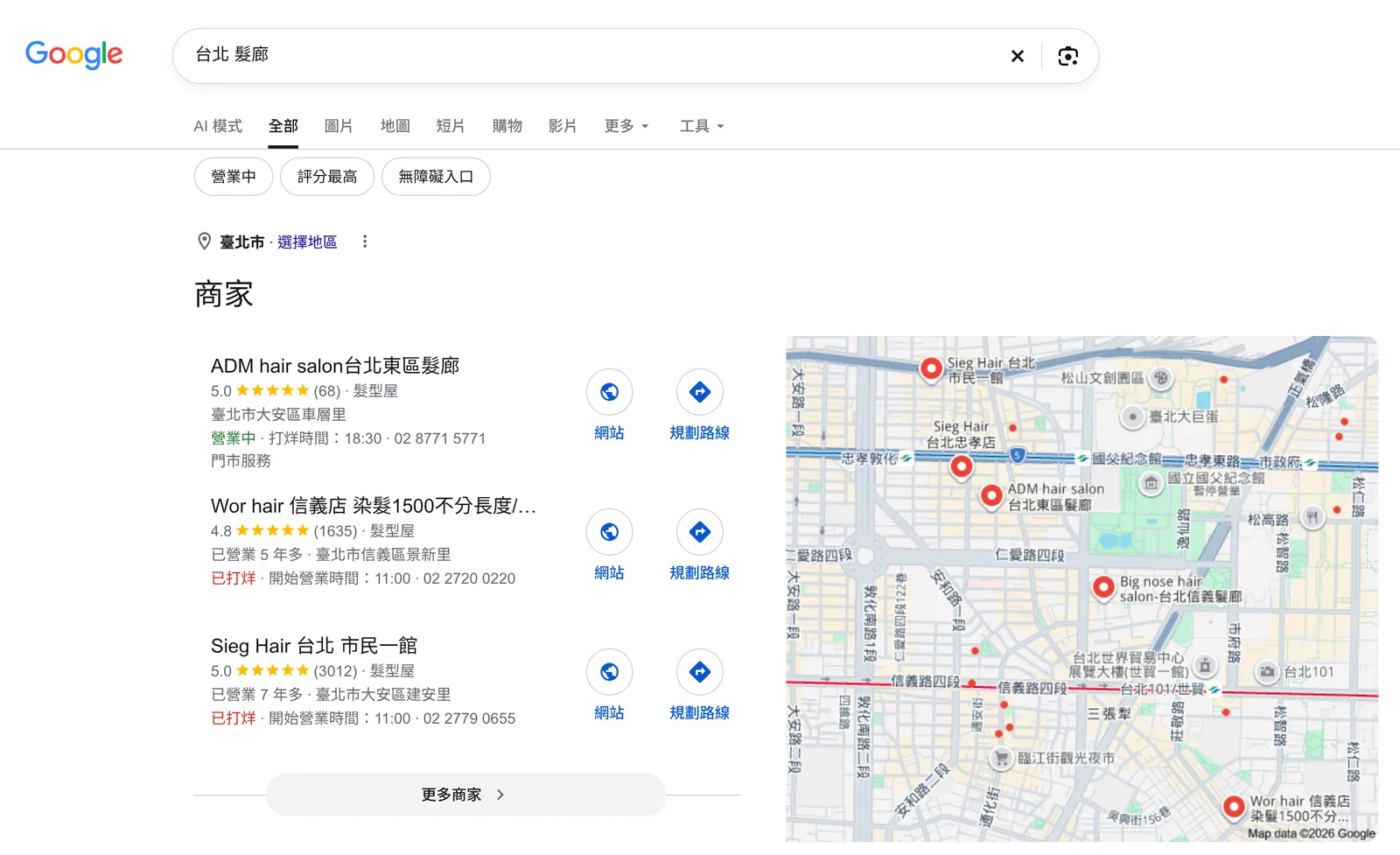Toggle the 評分最高 filter chip

(x=327, y=177)
